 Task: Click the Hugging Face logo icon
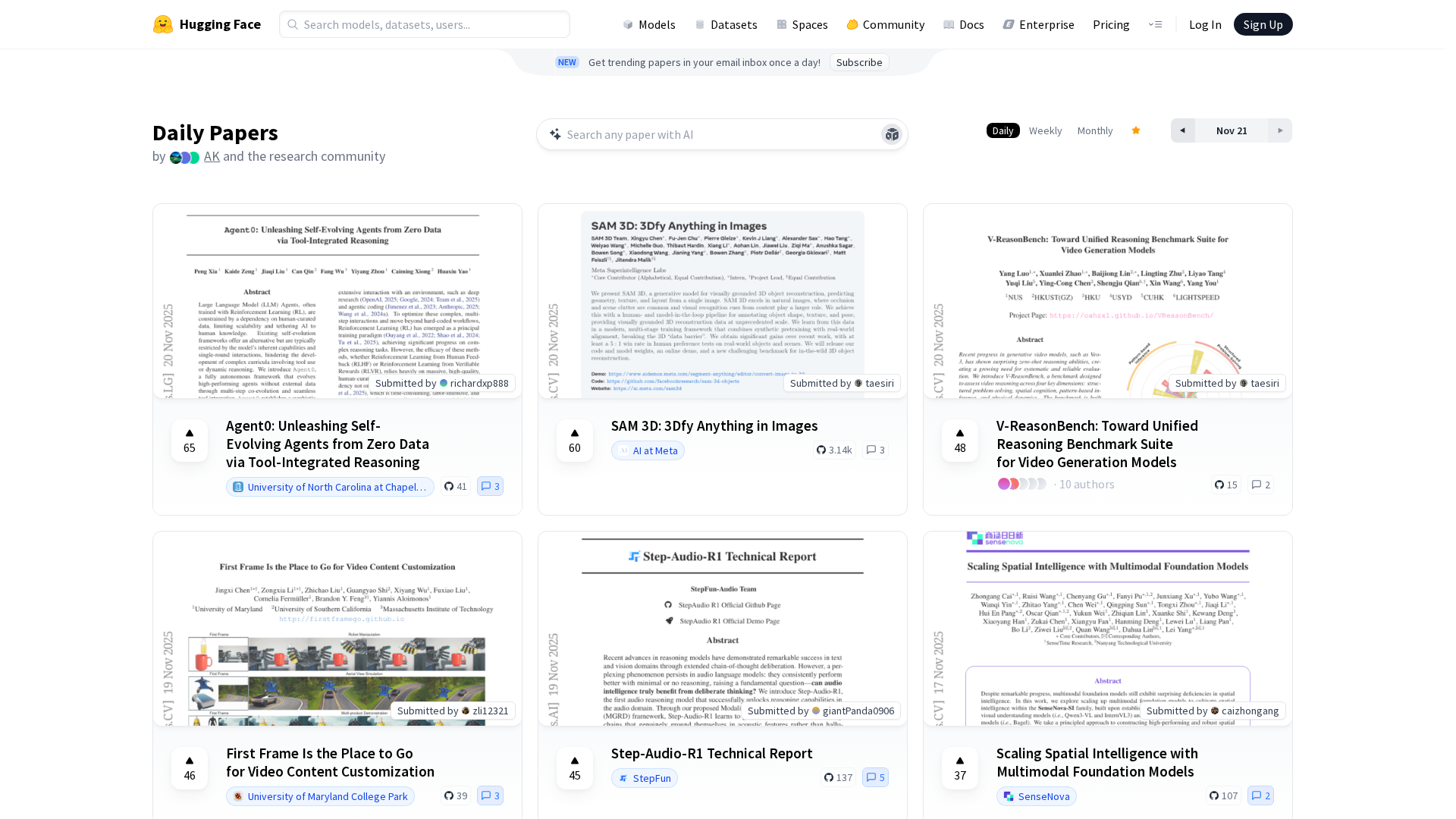point(162,24)
